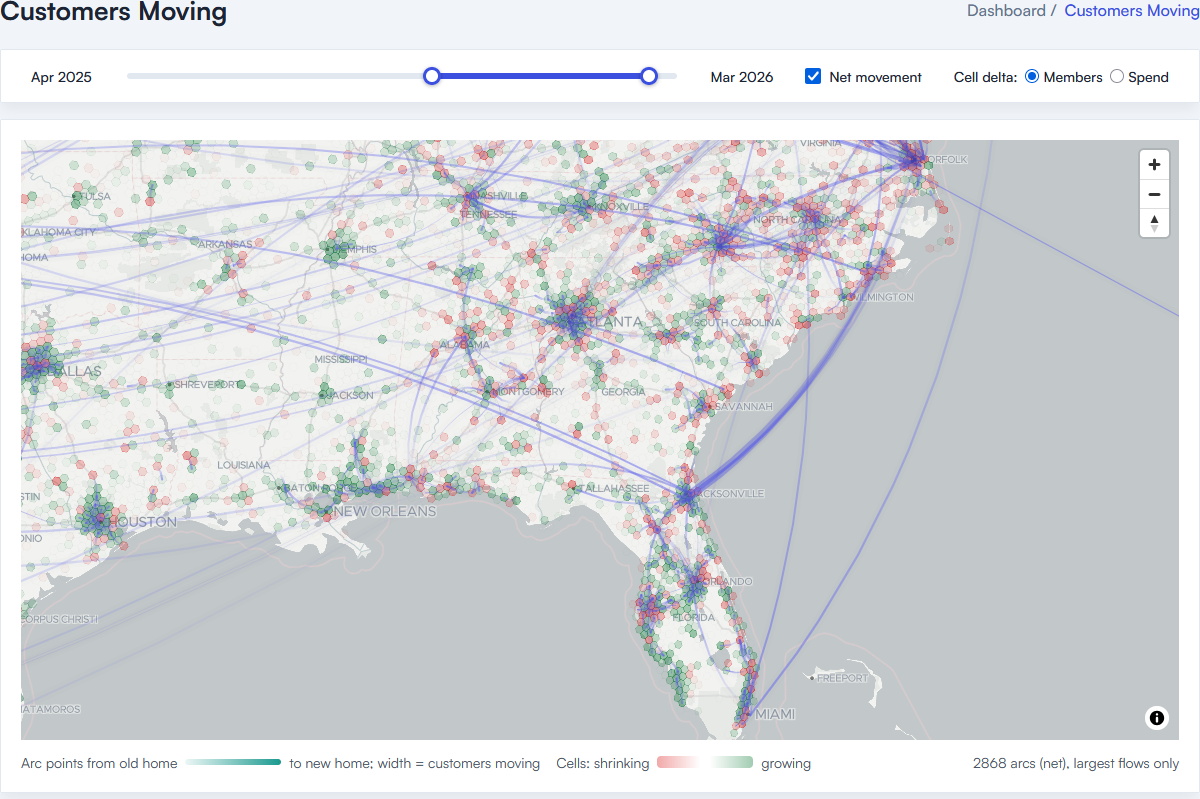This screenshot has height=799, width=1200.
Task: Click the left date range slider handle
Action: pos(431,76)
